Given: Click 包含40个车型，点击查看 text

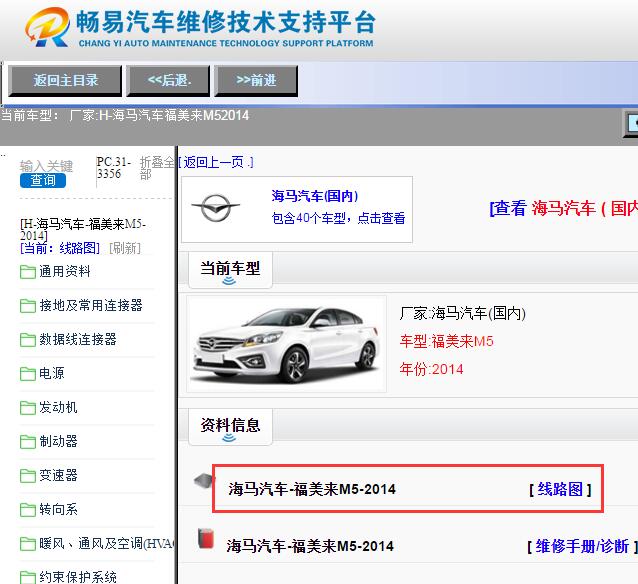Looking at the screenshot, I should (x=338, y=218).
